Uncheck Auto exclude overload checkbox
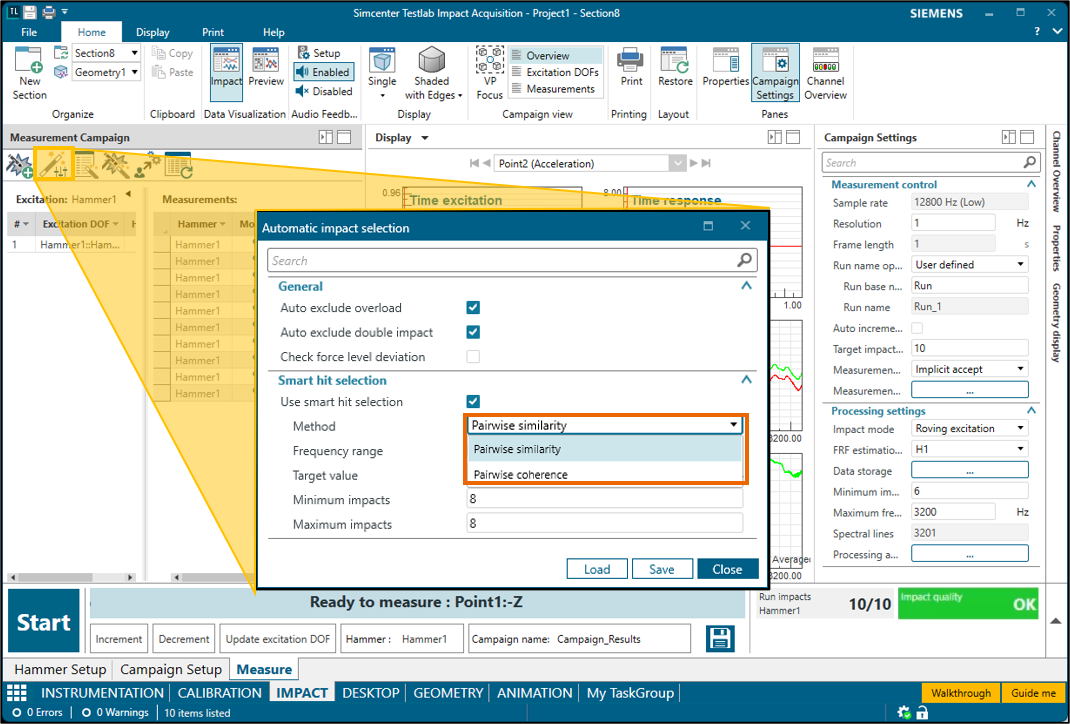Screen dimensions: 1070x724 (473, 308)
